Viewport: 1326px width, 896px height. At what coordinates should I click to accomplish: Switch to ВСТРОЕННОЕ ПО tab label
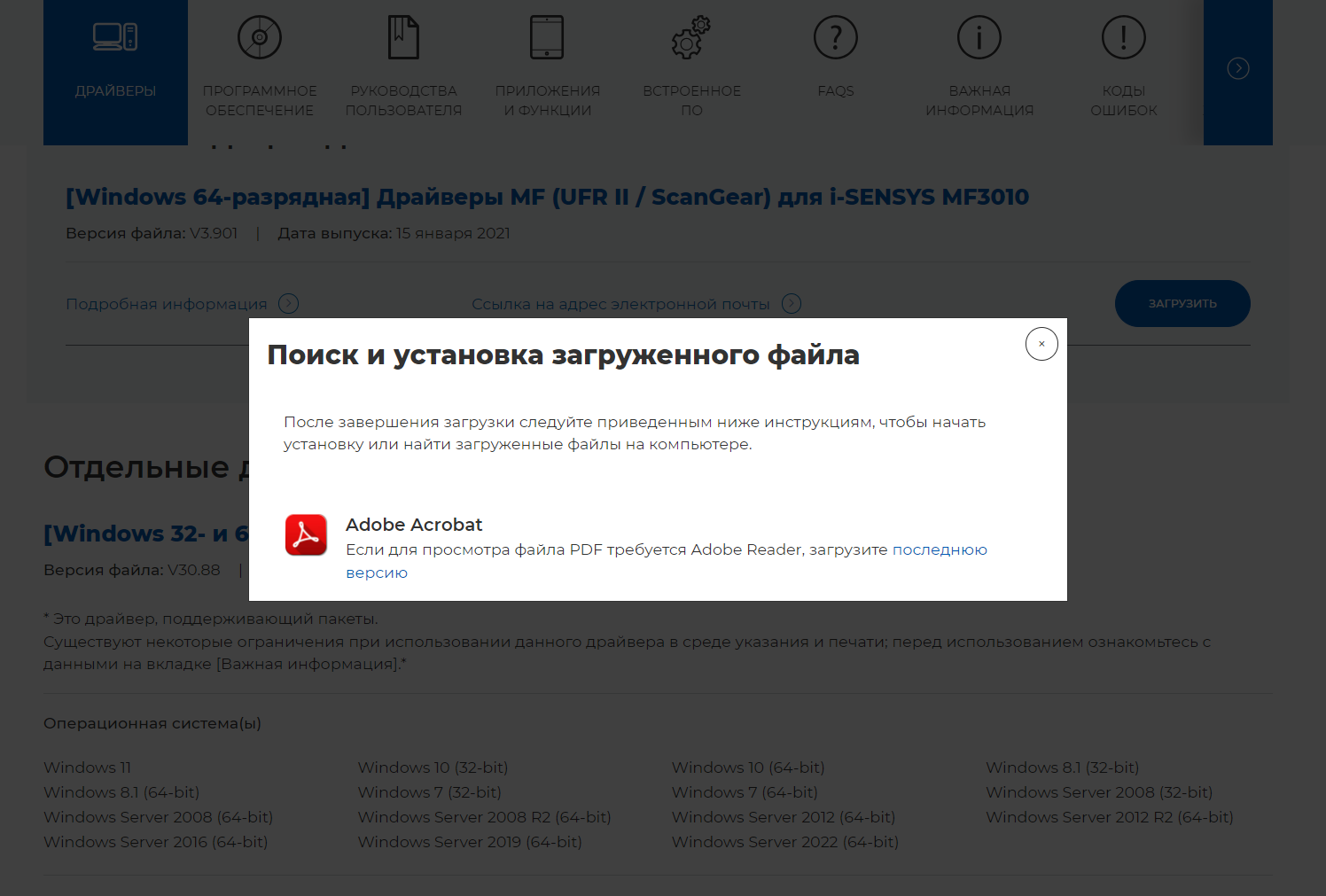[691, 100]
